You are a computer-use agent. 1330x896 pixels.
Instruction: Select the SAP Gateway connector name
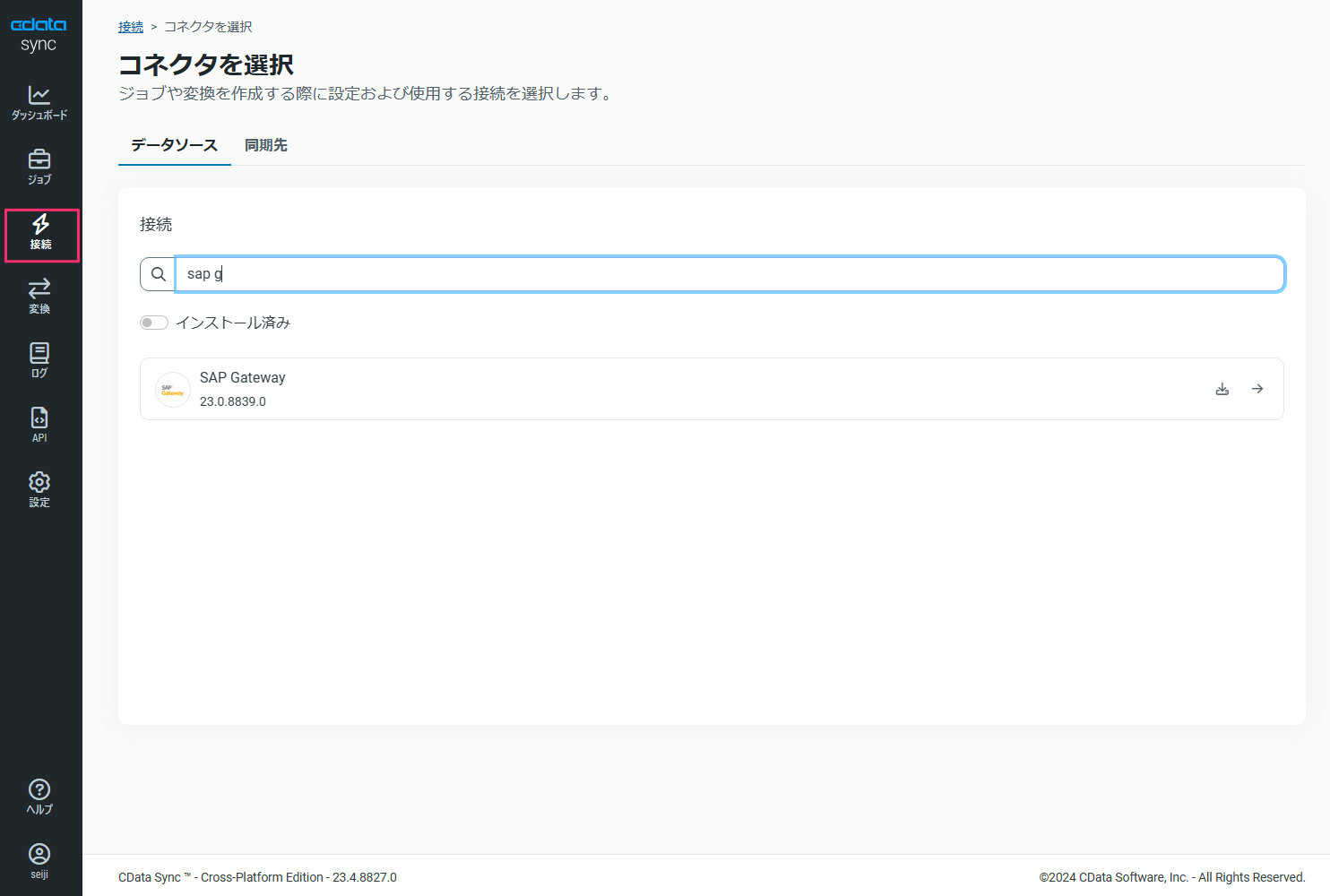243,378
